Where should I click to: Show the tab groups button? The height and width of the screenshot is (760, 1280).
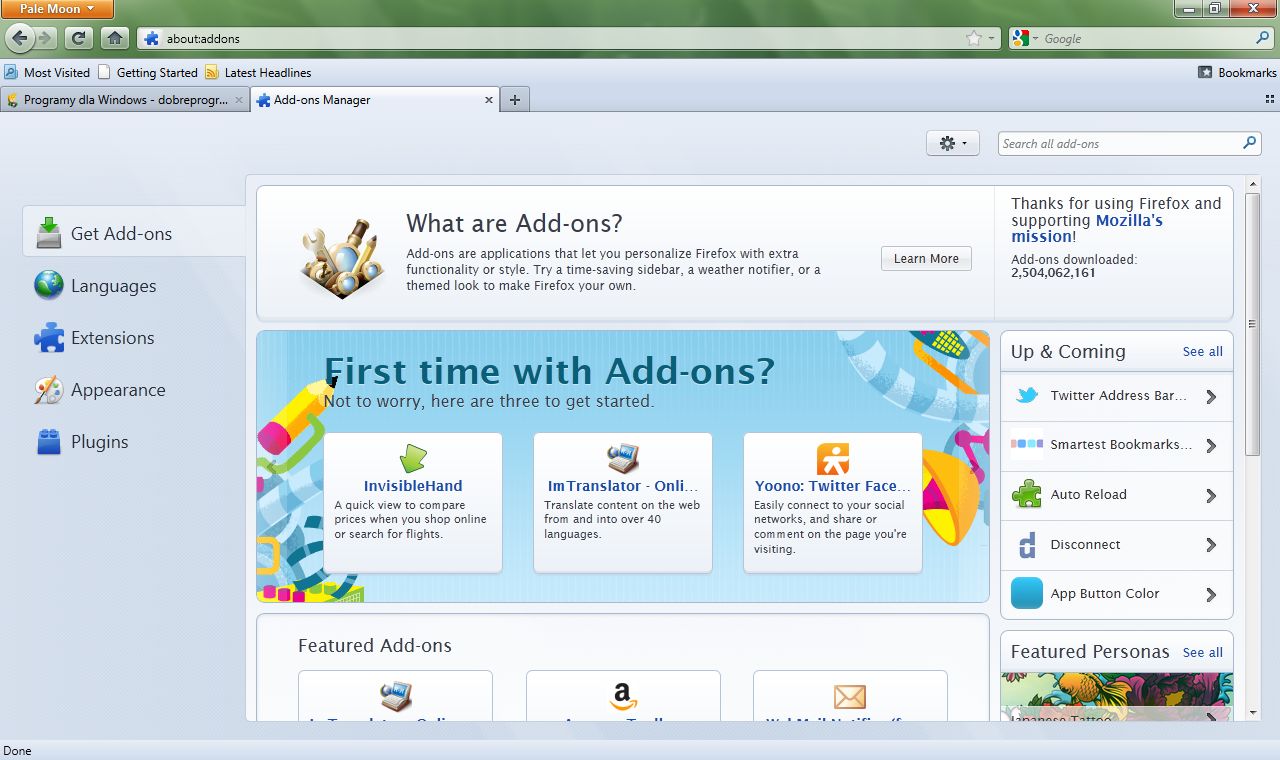coord(1270,100)
